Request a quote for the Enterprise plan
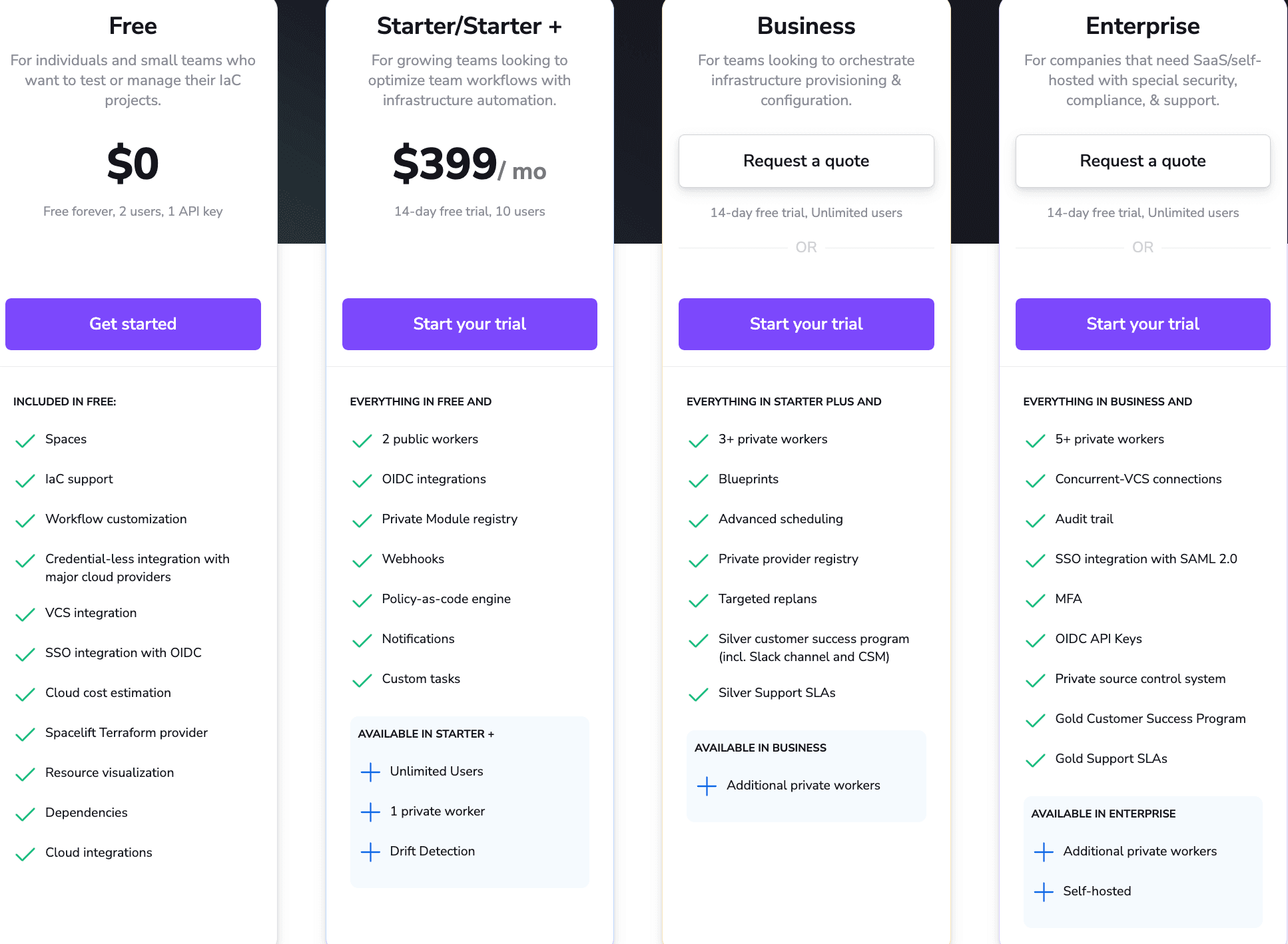Screen dimensions: 1288x944 [x=1143, y=161]
